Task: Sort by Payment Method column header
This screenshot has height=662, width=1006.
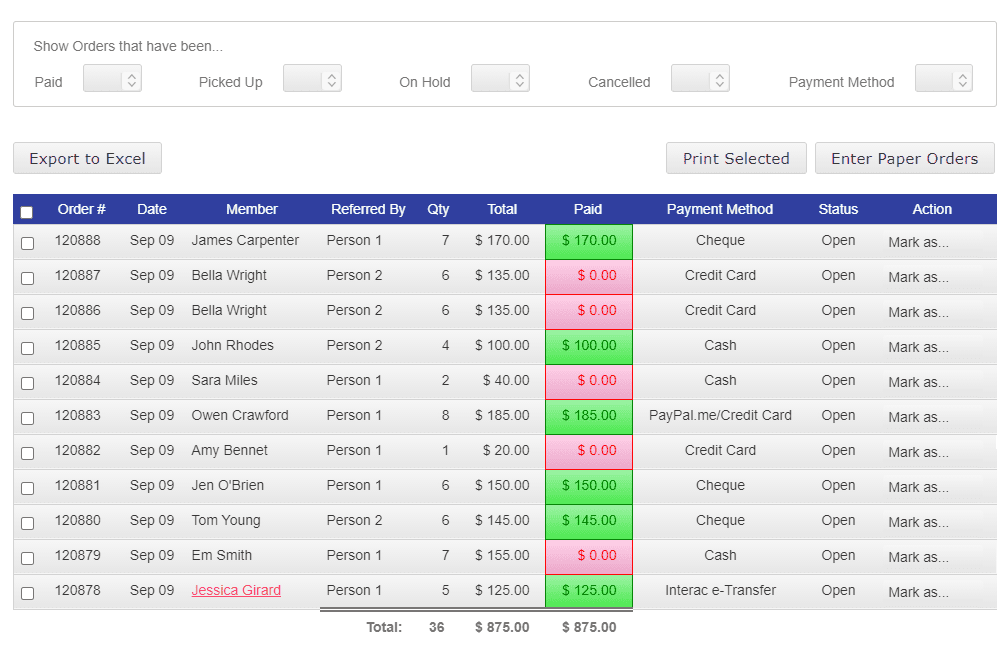Action: click(720, 209)
